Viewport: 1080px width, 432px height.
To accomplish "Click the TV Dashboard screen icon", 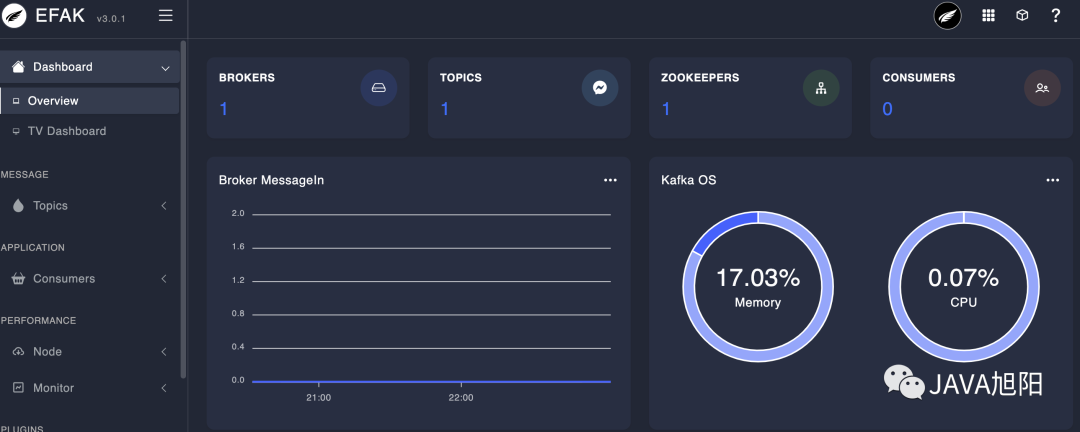I will 16,132.
